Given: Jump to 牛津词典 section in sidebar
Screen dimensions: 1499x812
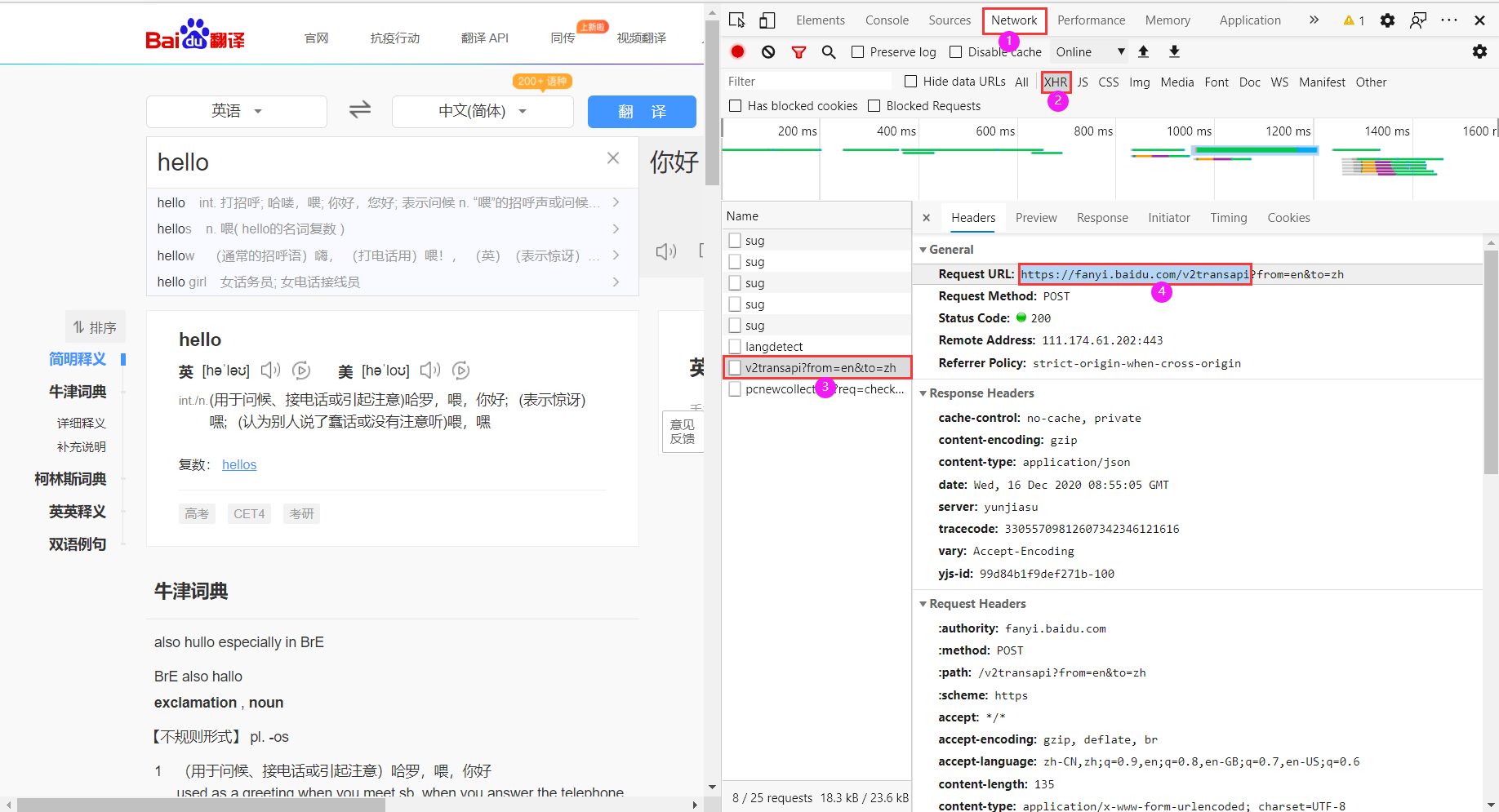Looking at the screenshot, I should [x=78, y=392].
